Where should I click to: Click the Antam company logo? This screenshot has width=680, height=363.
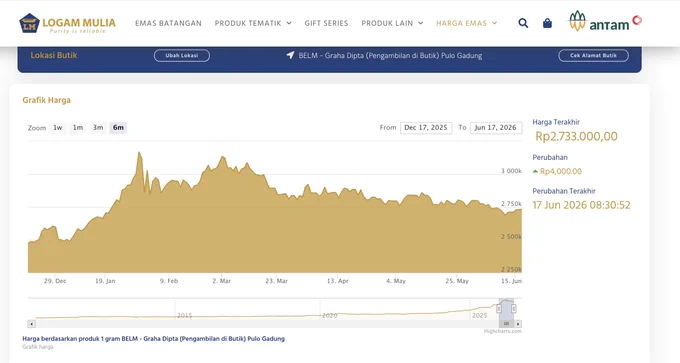(605, 21)
